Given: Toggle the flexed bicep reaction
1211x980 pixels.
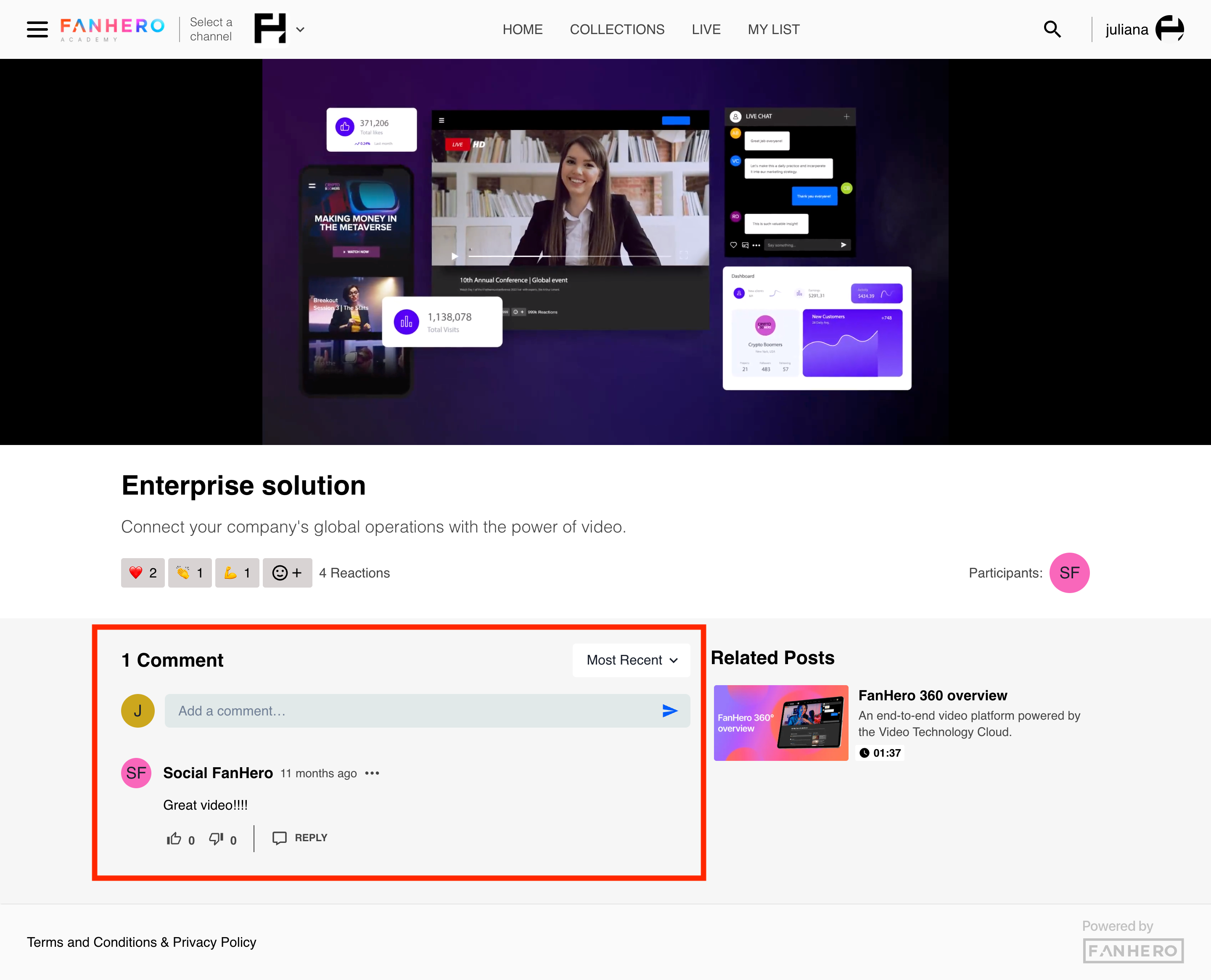Looking at the screenshot, I should pyautogui.click(x=237, y=573).
